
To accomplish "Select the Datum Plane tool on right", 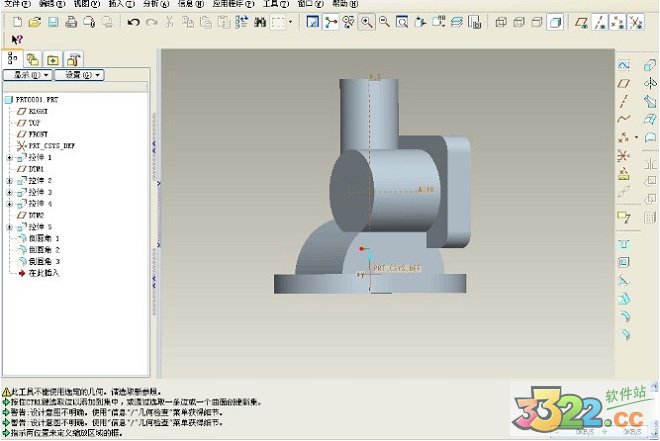I will (623, 83).
